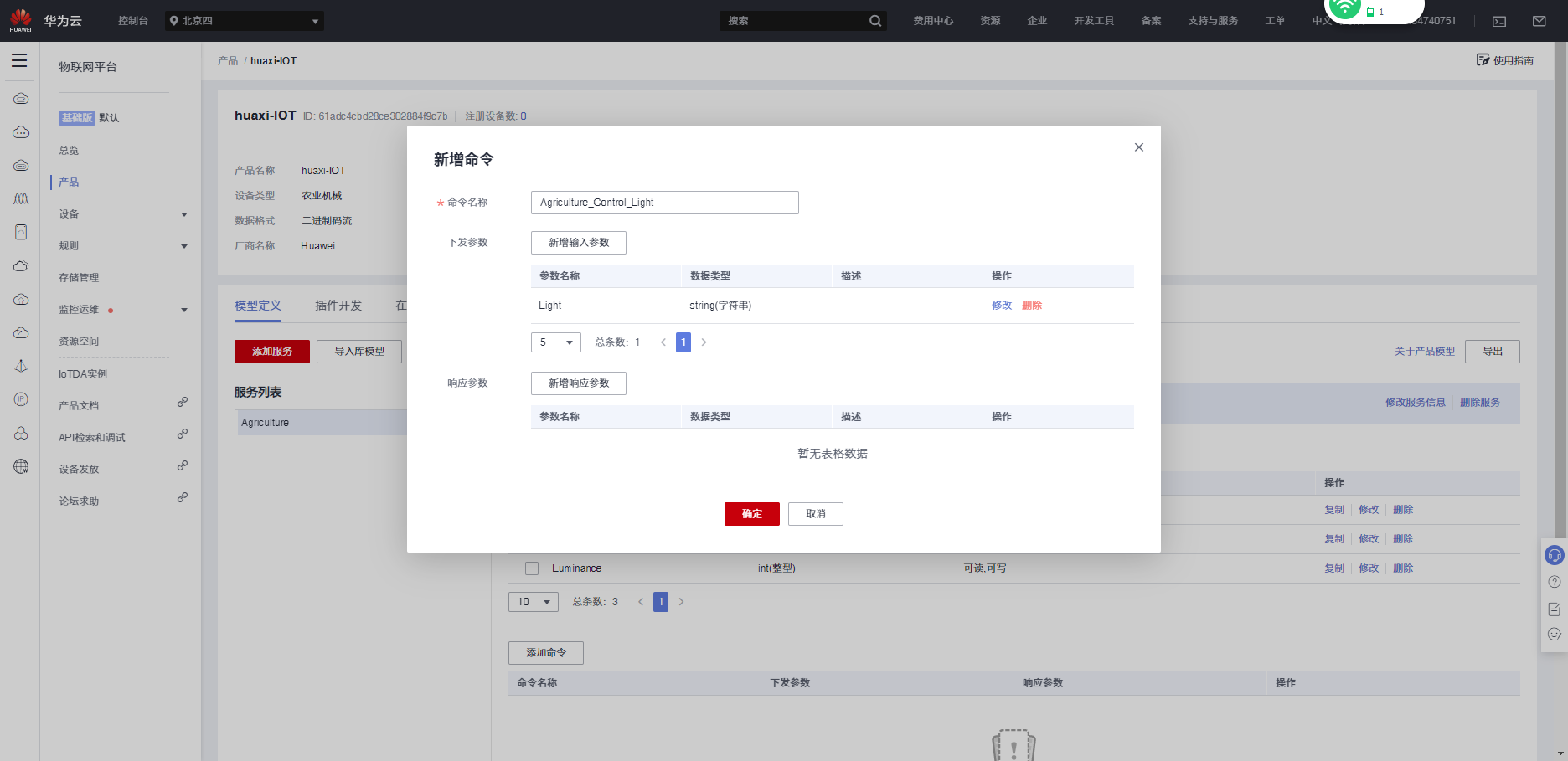Open 开发工具 in the top bar

[1094, 21]
